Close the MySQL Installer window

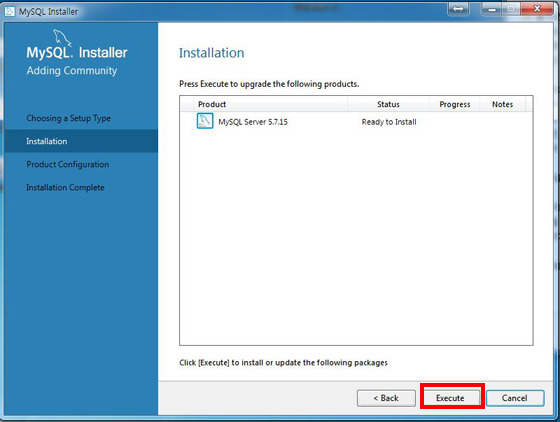tap(537, 9)
